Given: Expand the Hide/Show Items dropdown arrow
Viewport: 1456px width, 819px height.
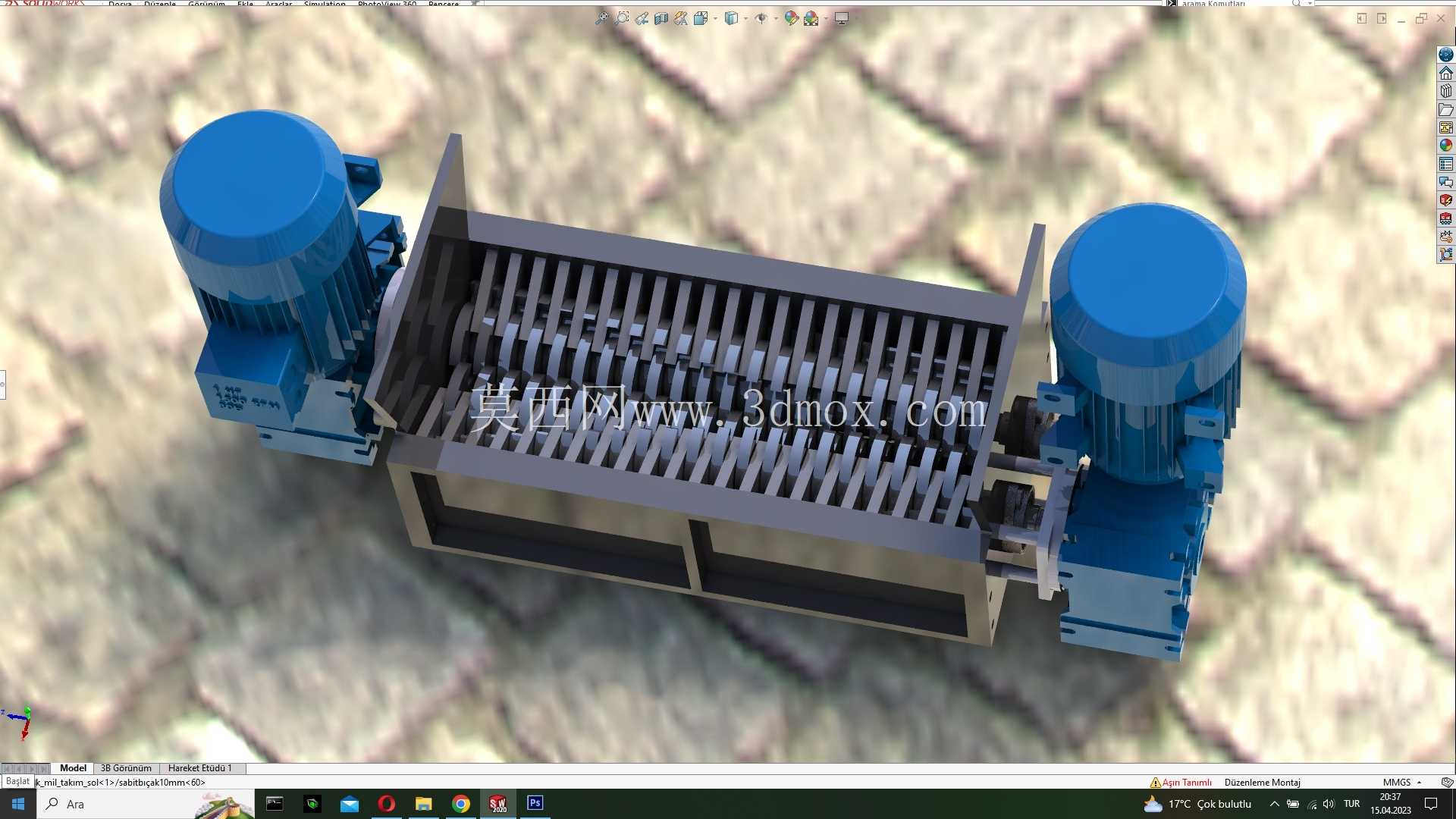Looking at the screenshot, I should point(776,18).
